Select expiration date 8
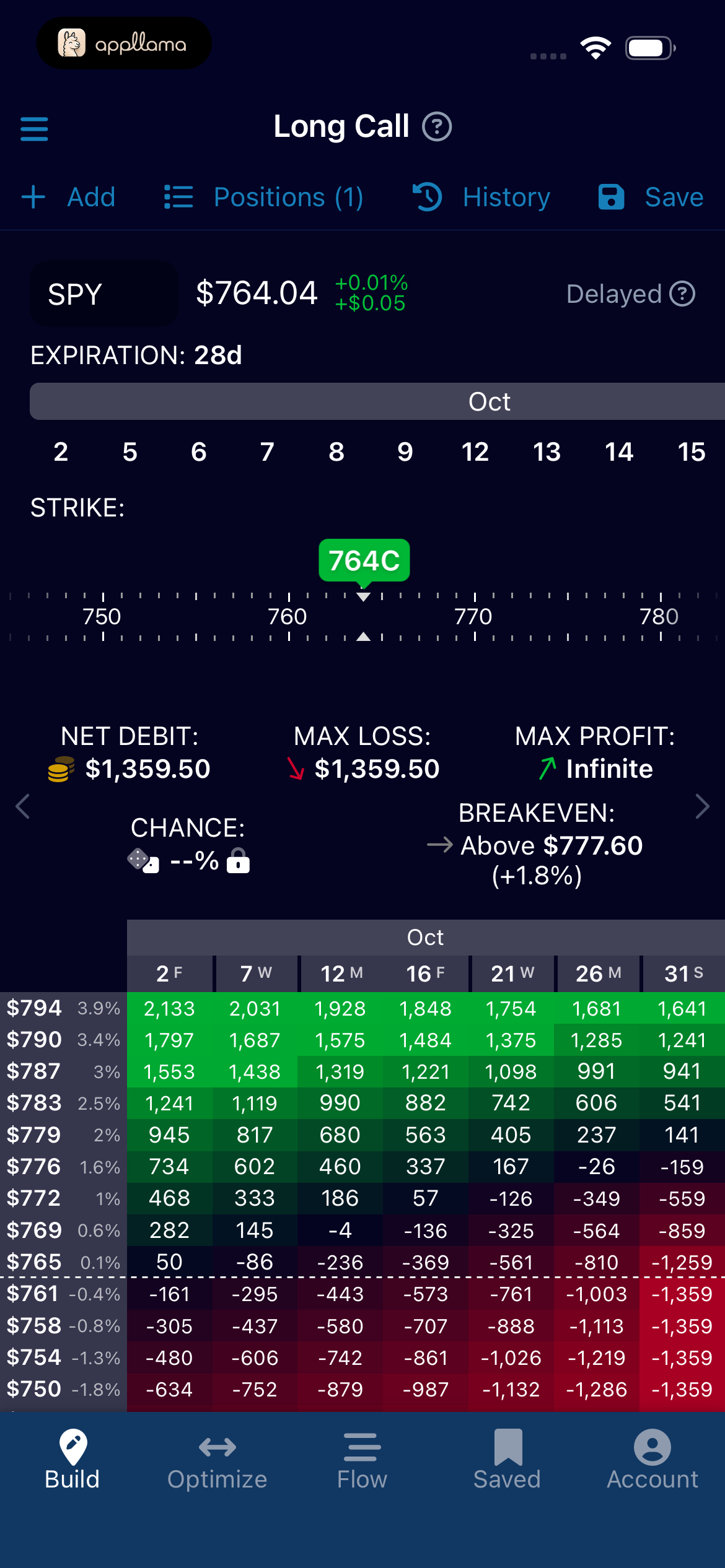Viewport: 725px width, 1568px height. [336, 452]
